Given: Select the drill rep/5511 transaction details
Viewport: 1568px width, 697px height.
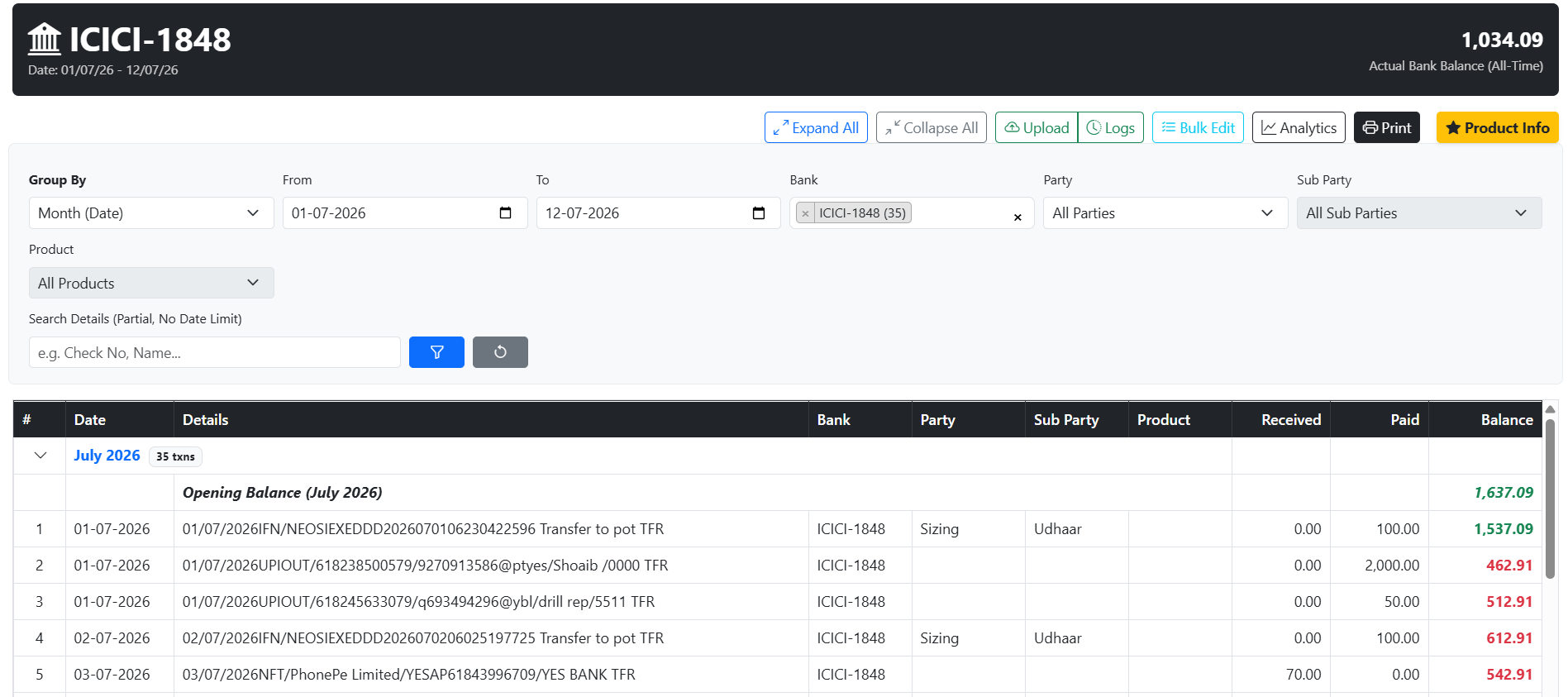Looking at the screenshot, I should (418, 602).
